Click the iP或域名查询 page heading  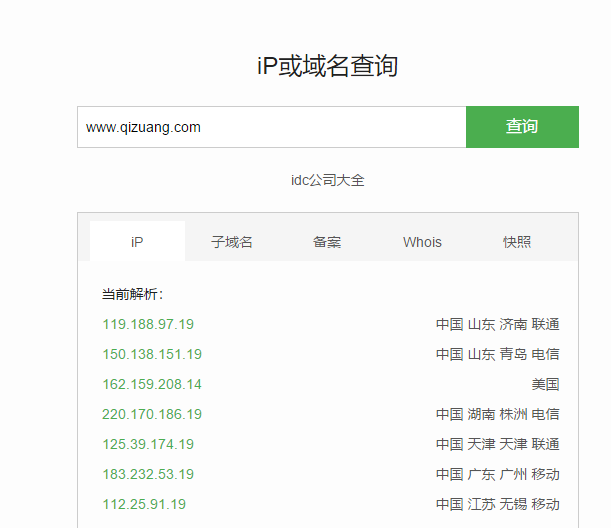point(327,67)
